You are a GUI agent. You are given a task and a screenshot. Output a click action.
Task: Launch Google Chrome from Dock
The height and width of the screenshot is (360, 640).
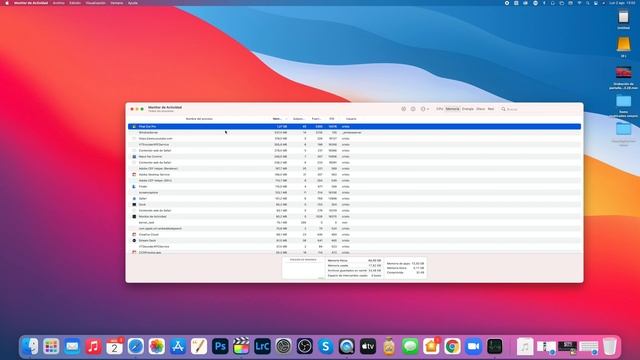click(452, 347)
